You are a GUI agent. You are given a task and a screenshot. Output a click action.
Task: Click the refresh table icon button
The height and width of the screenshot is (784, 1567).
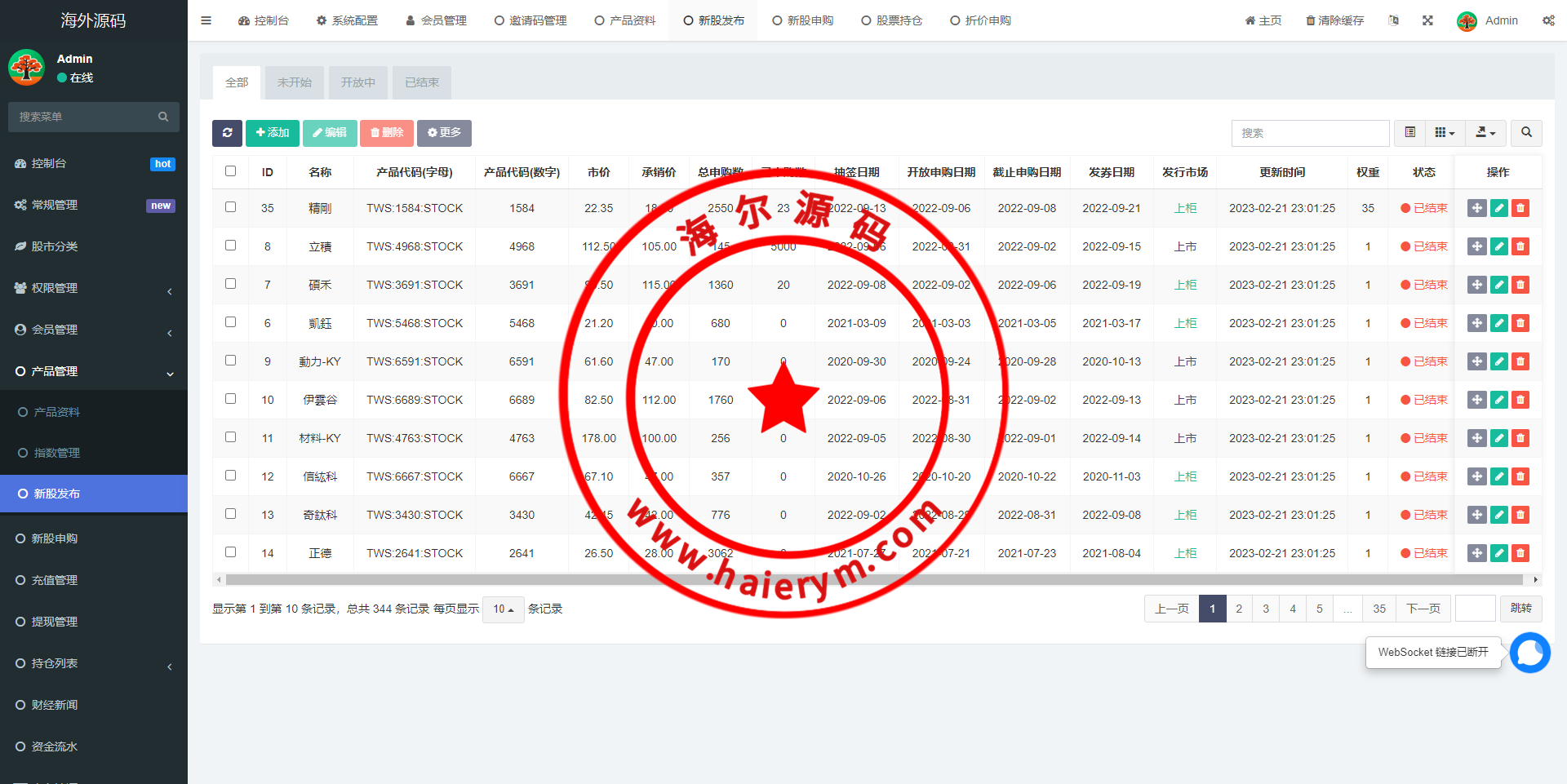tap(227, 133)
